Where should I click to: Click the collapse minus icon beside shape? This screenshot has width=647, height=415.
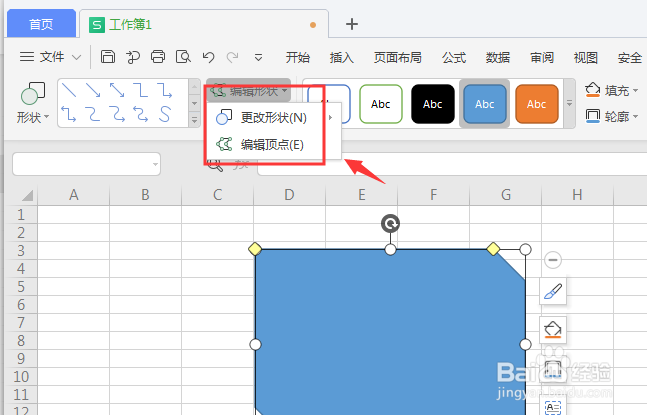click(553, 260)
